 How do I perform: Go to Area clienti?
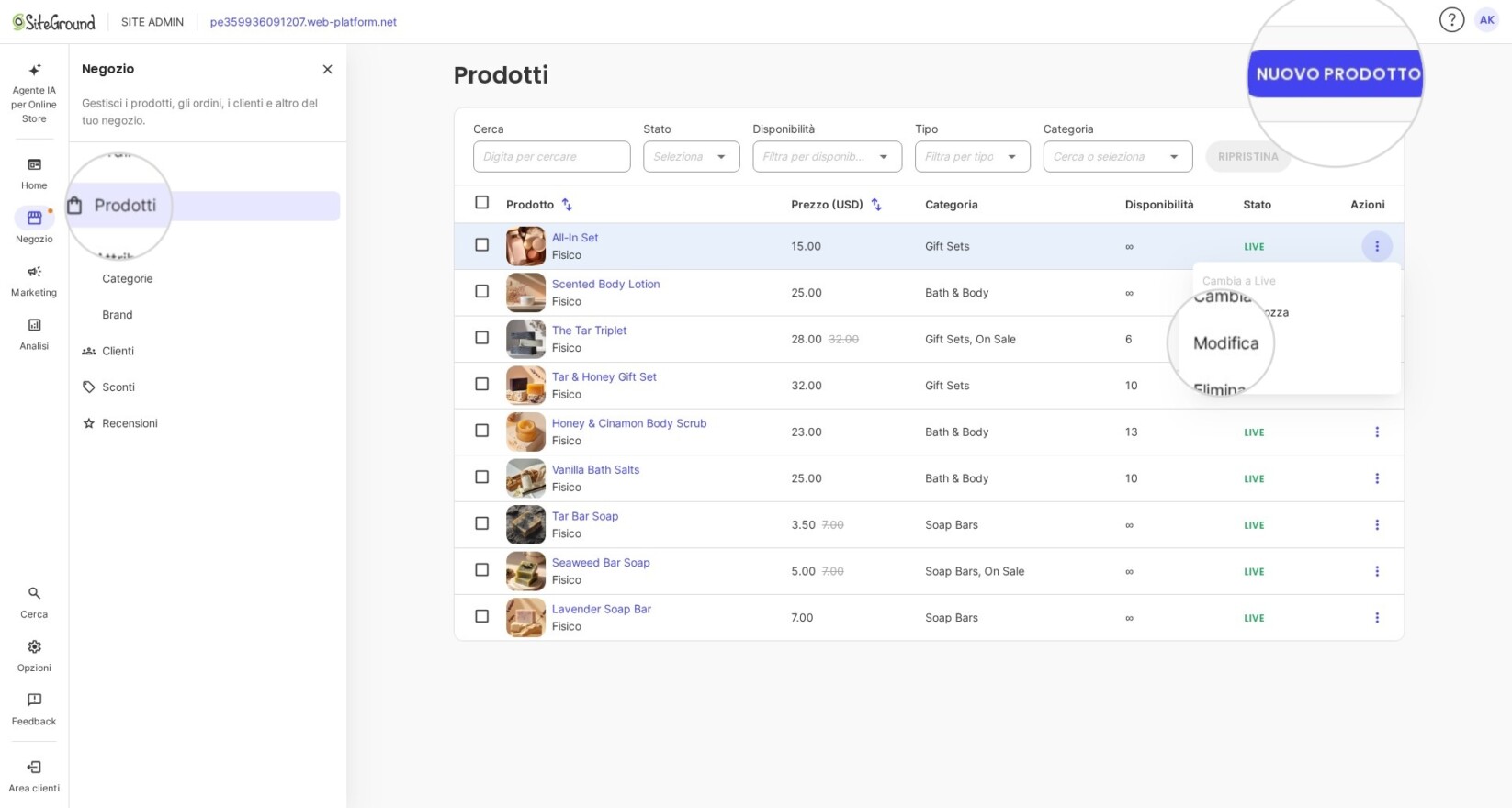(x=34, y=776)
